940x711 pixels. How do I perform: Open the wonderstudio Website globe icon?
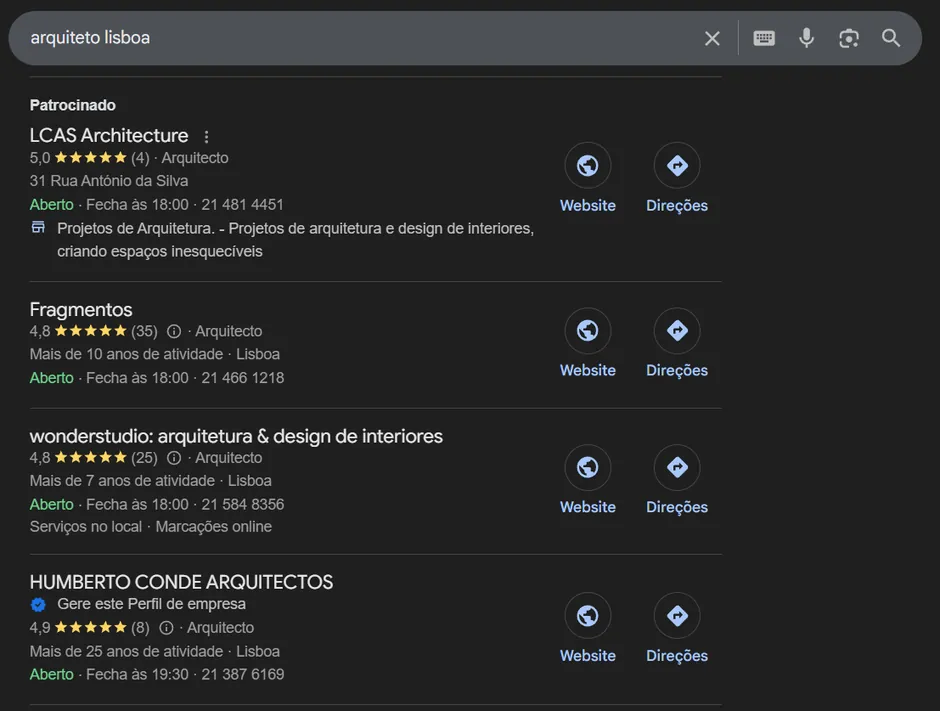pos(588,467)
